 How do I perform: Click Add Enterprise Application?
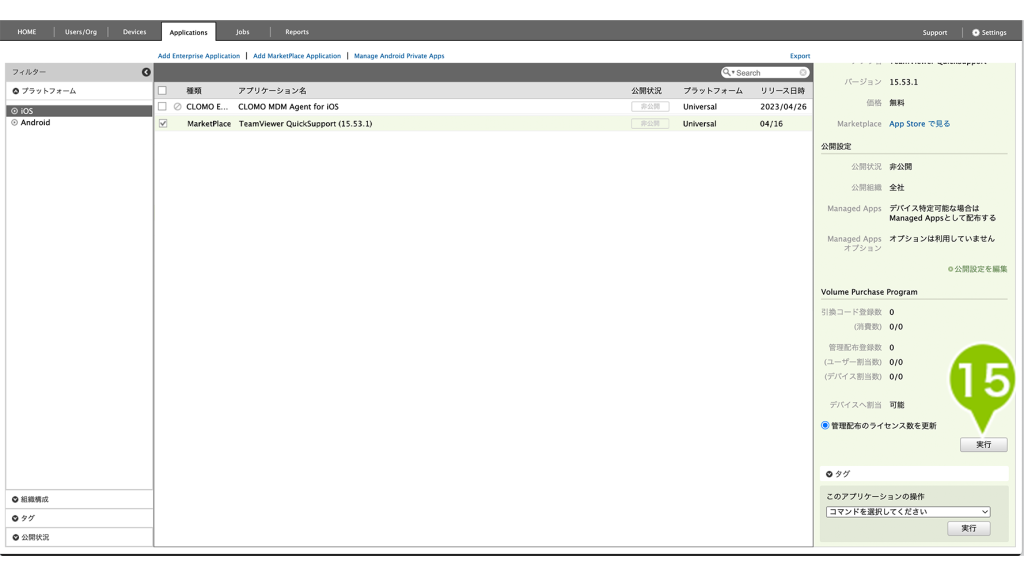coord(199,56)
